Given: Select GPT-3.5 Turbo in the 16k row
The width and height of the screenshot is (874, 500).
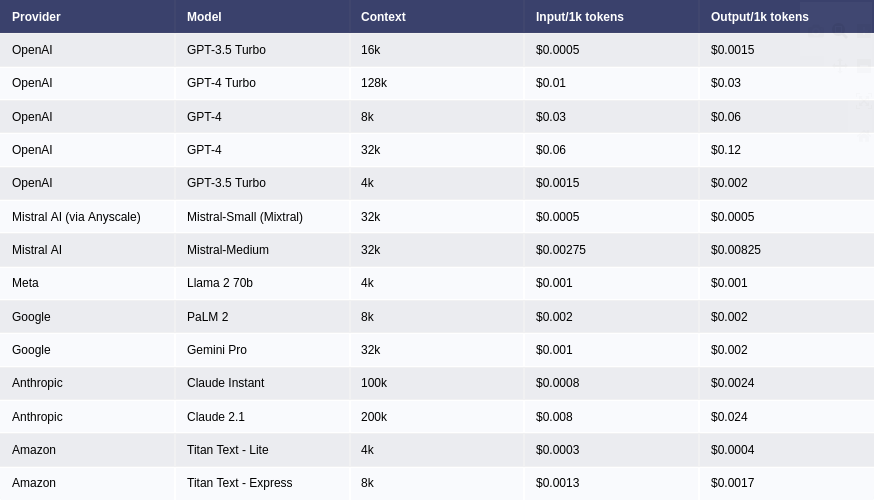Looking at the screenshot, I should pos(226,50).
